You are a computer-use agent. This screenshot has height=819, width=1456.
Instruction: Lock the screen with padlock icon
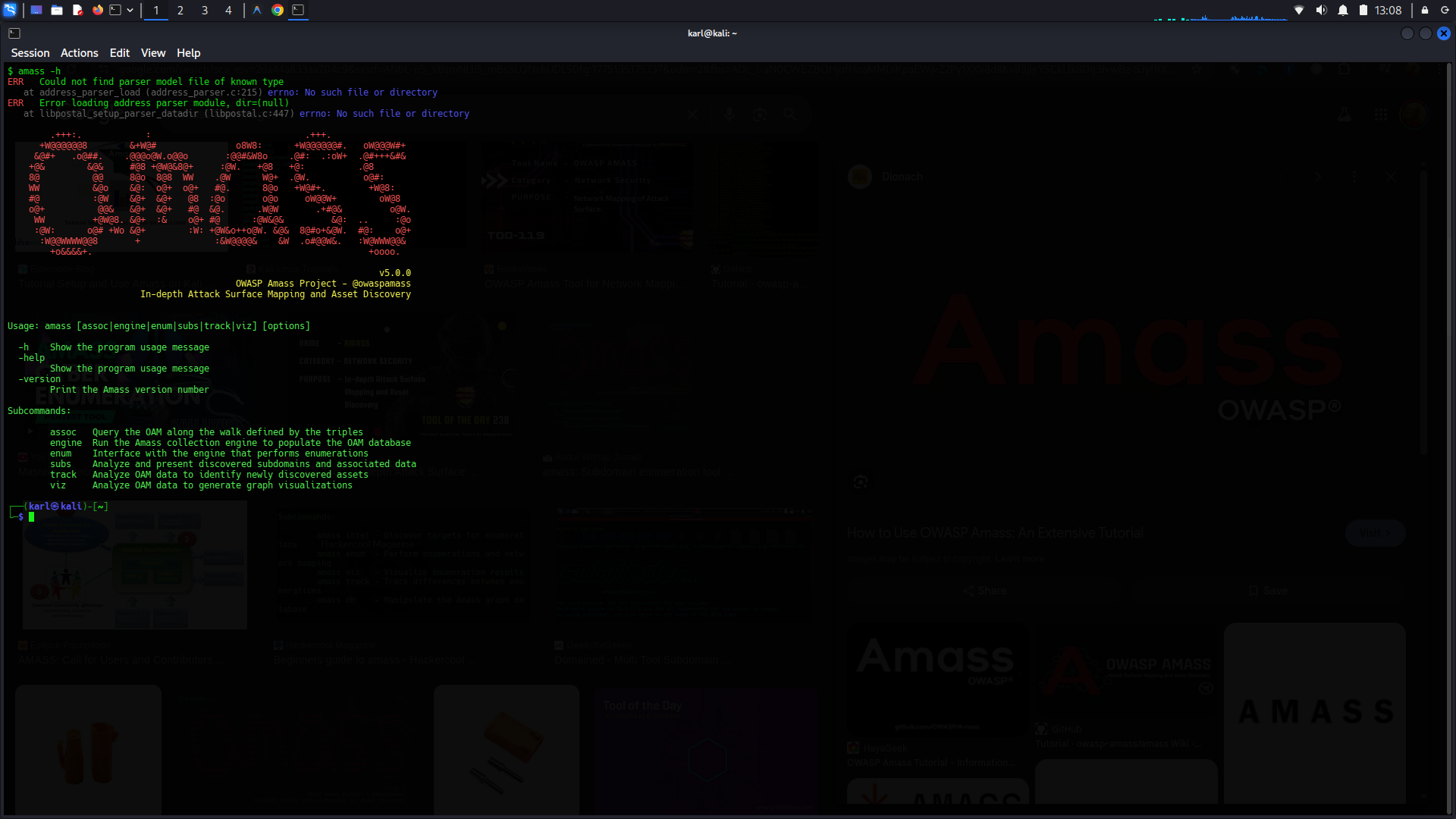[x=1424, y=10]
